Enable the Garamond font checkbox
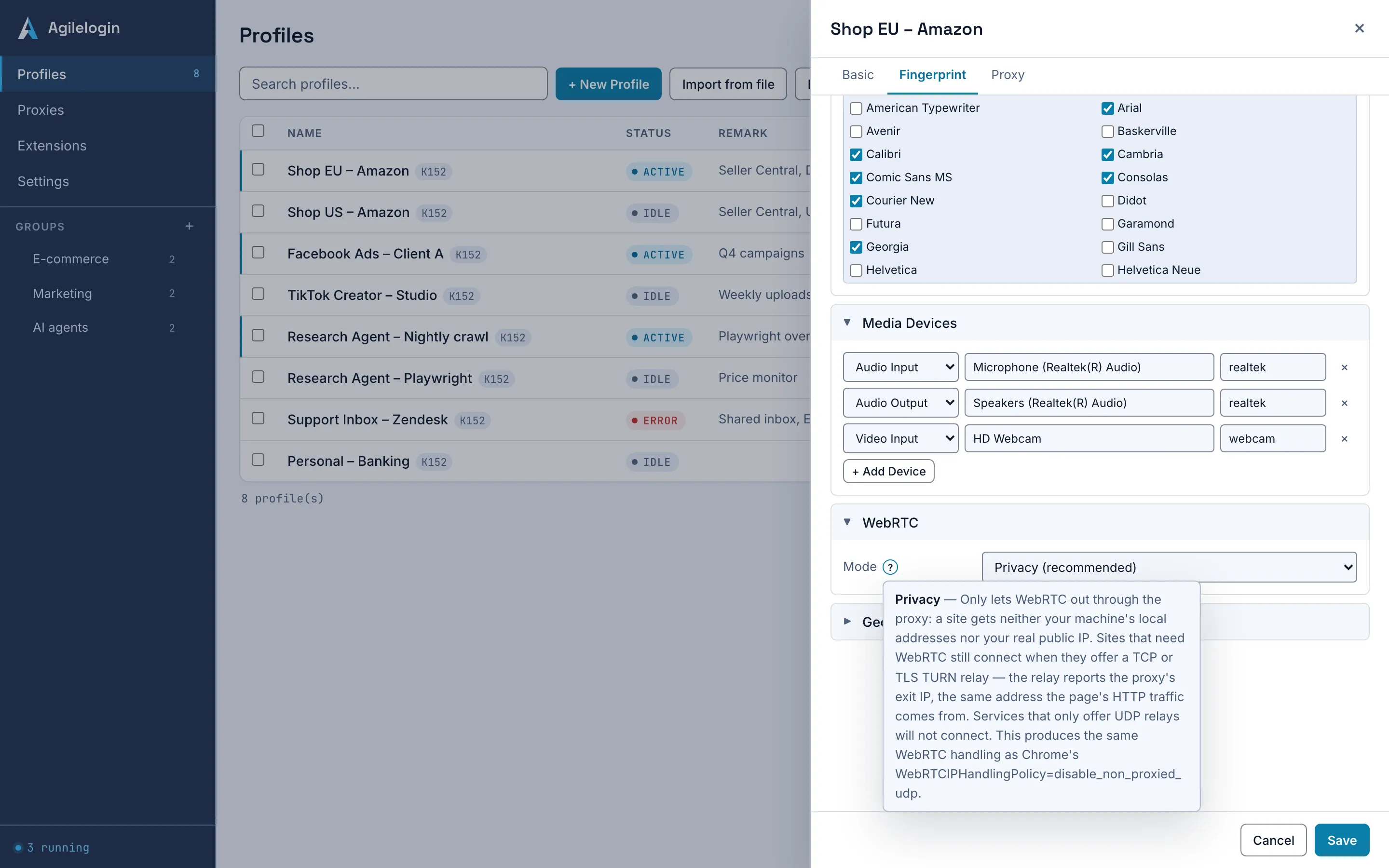The image size is (1389, 868). point(1107,224)
